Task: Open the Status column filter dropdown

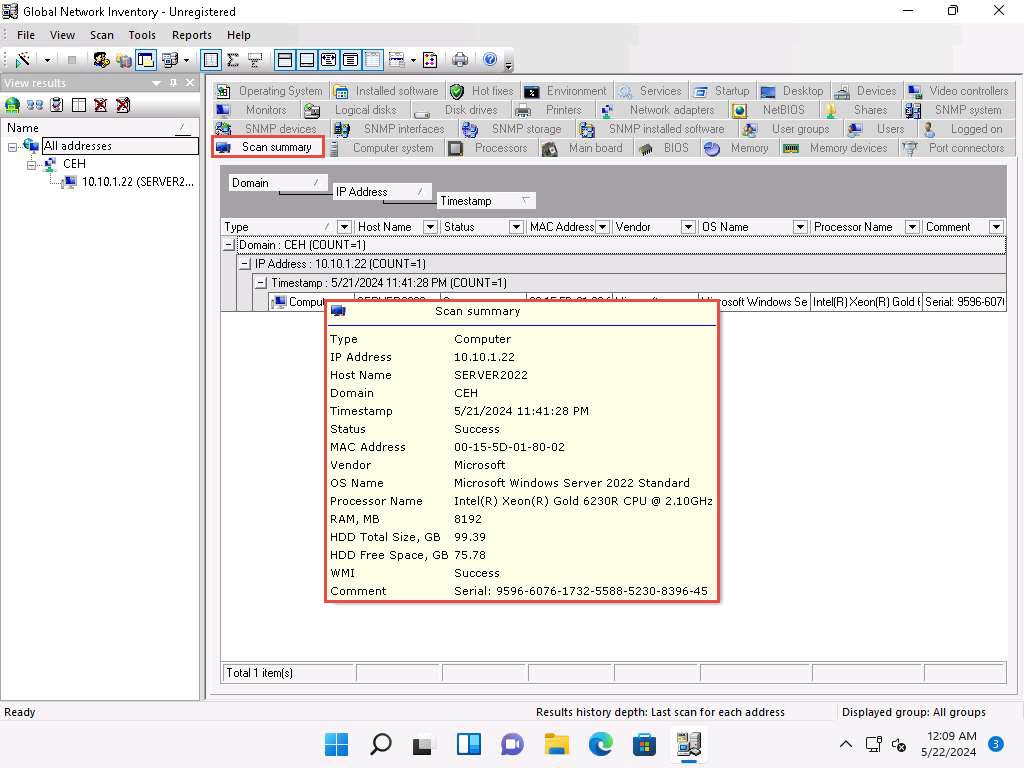Action: 516,227
